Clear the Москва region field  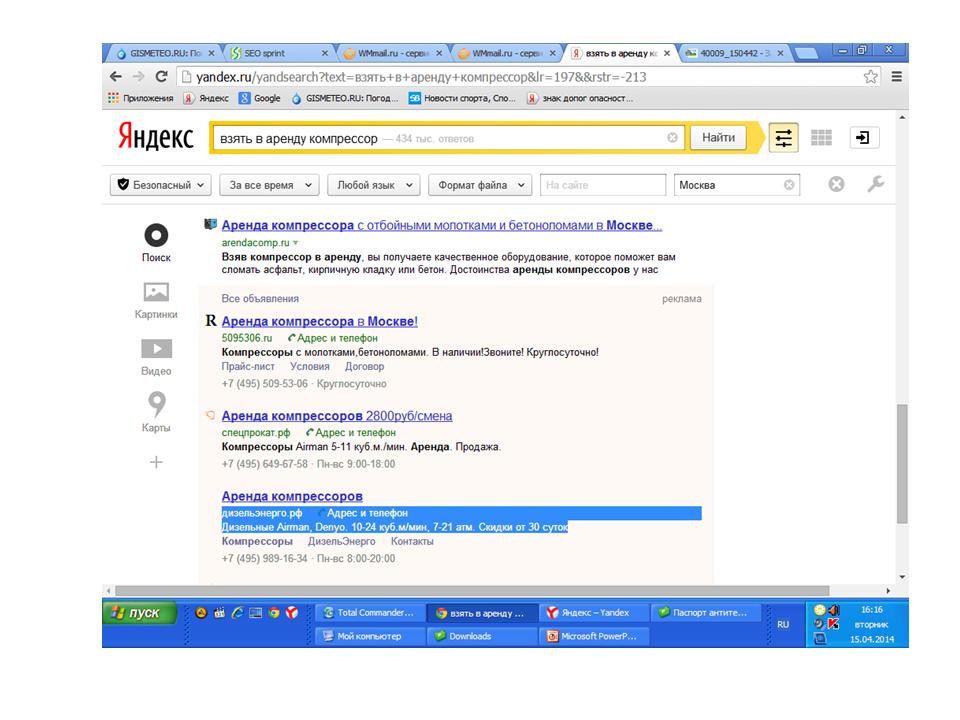pos(789,185)
